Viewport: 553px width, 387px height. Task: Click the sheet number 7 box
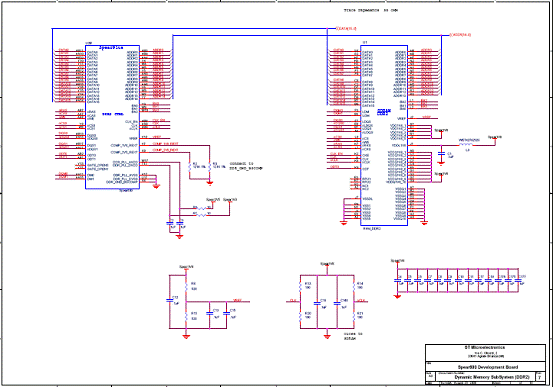tap(540, 376)
